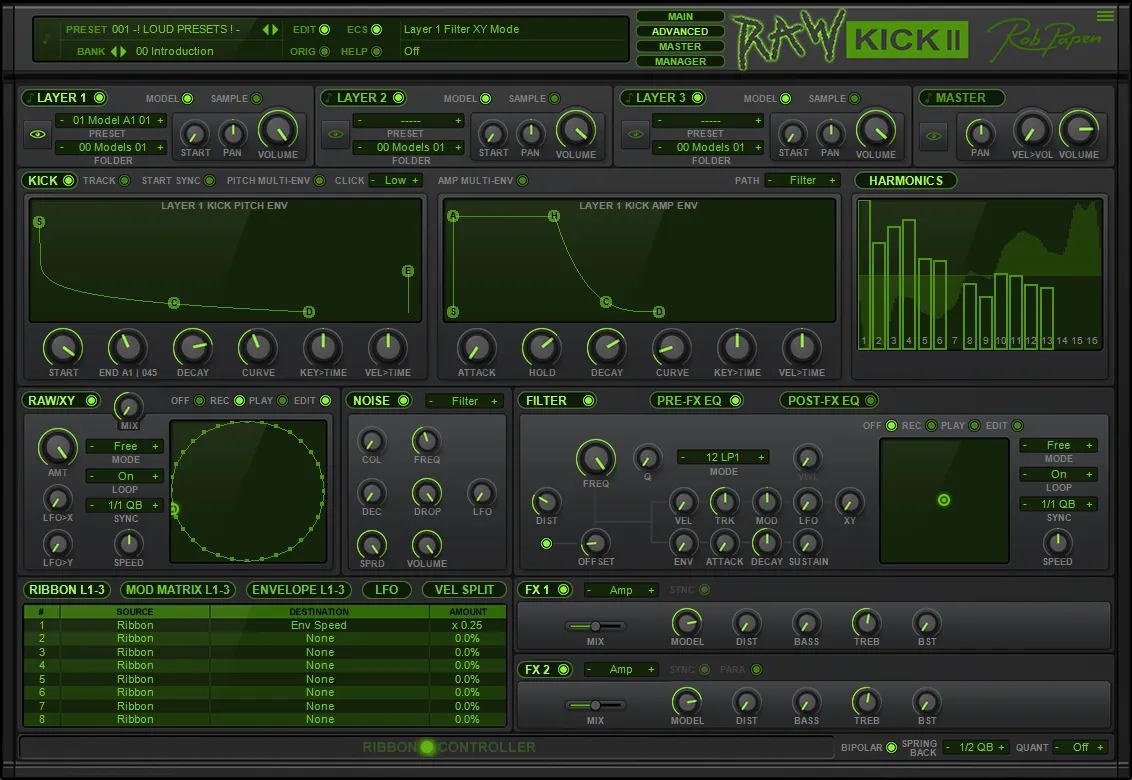Toggle the KICK TRACK LED
Image resolution: width=1132 pixels, height=780 pixels.
point(125,181)
